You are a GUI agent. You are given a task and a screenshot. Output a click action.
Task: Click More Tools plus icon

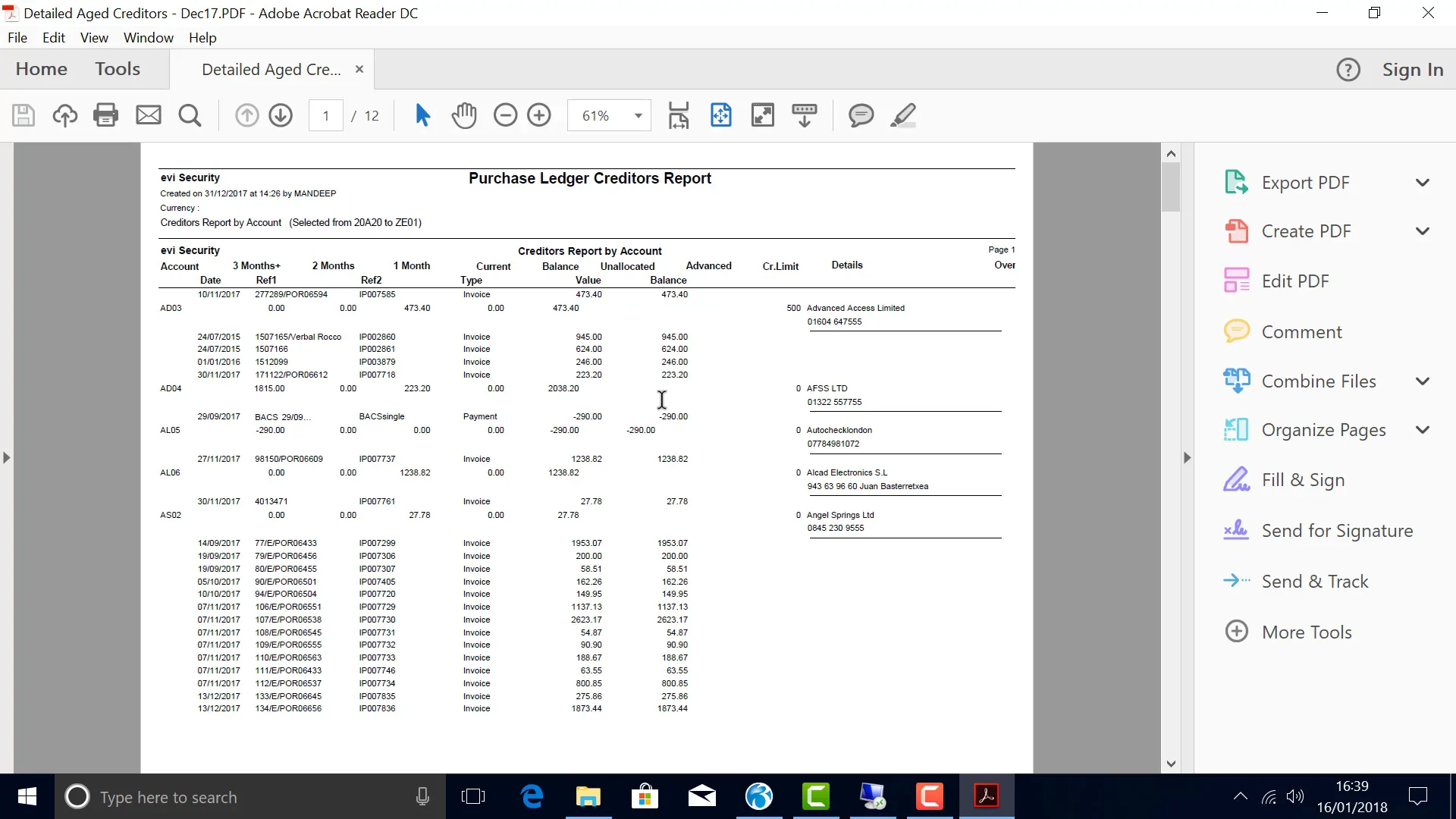[x=1237, y=632]
